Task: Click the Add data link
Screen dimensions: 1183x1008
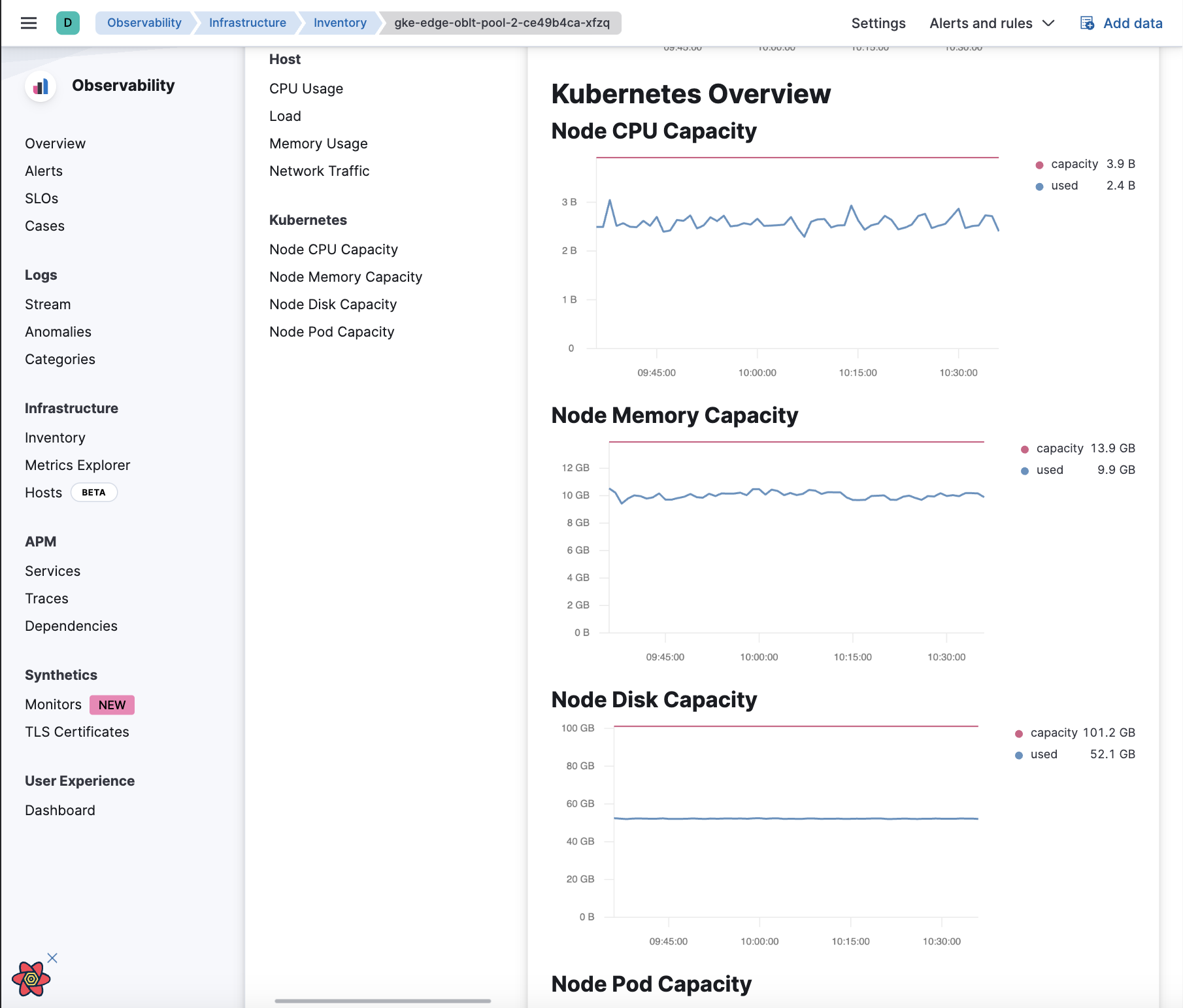Action: (1133, 24)
